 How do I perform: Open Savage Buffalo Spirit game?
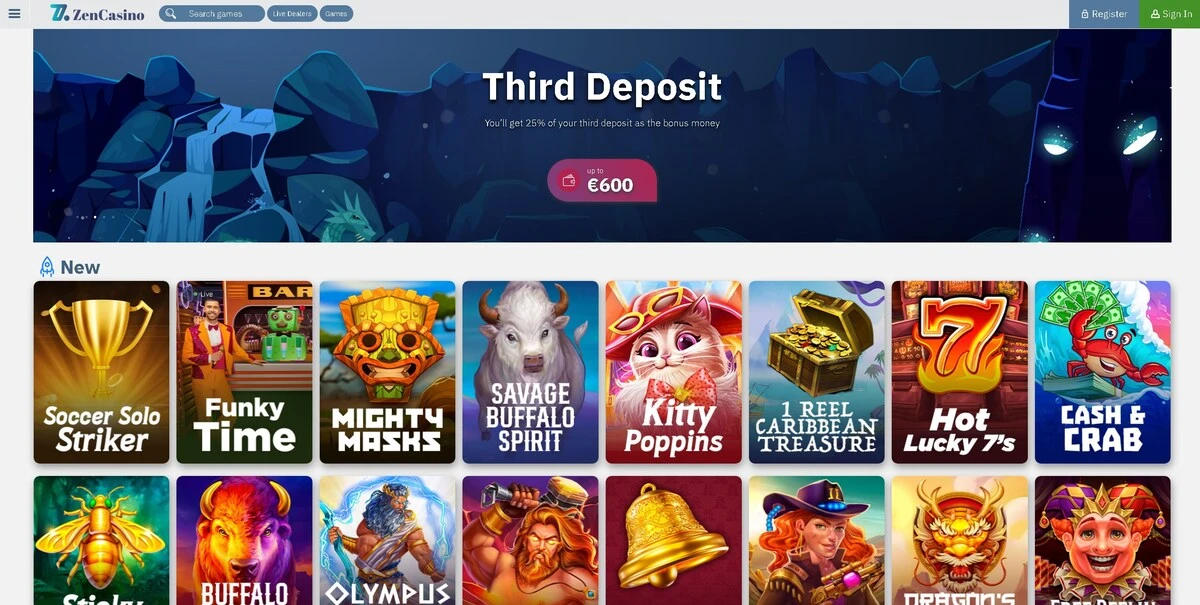coord(531,372)
